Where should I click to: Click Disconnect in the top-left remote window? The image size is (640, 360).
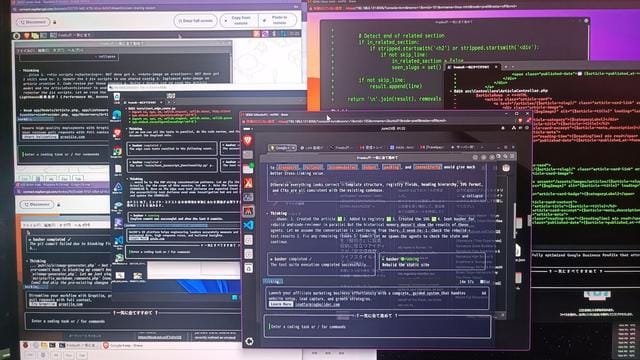click(33, 22)
